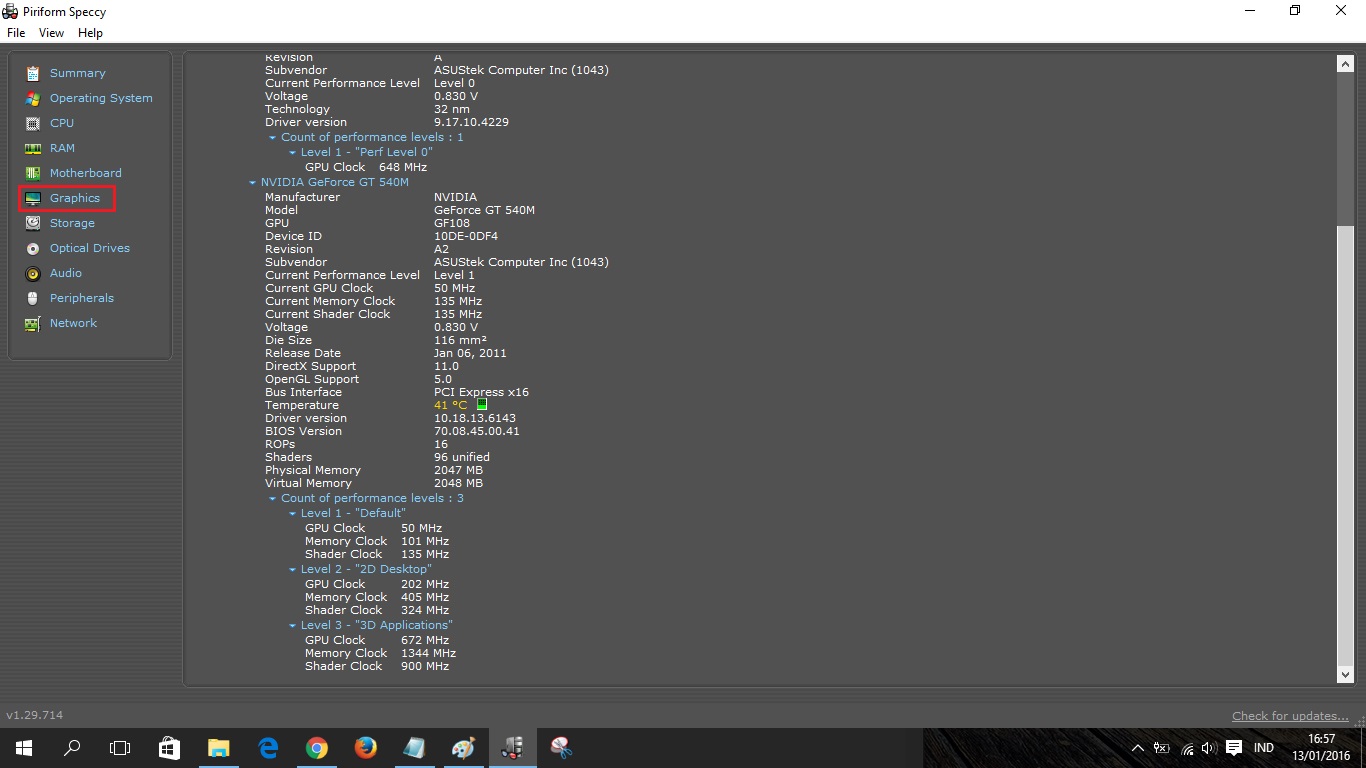Click the Device ID value '10DE-0DF4'
Screen dimensions: 1366x768
[466, 236]
